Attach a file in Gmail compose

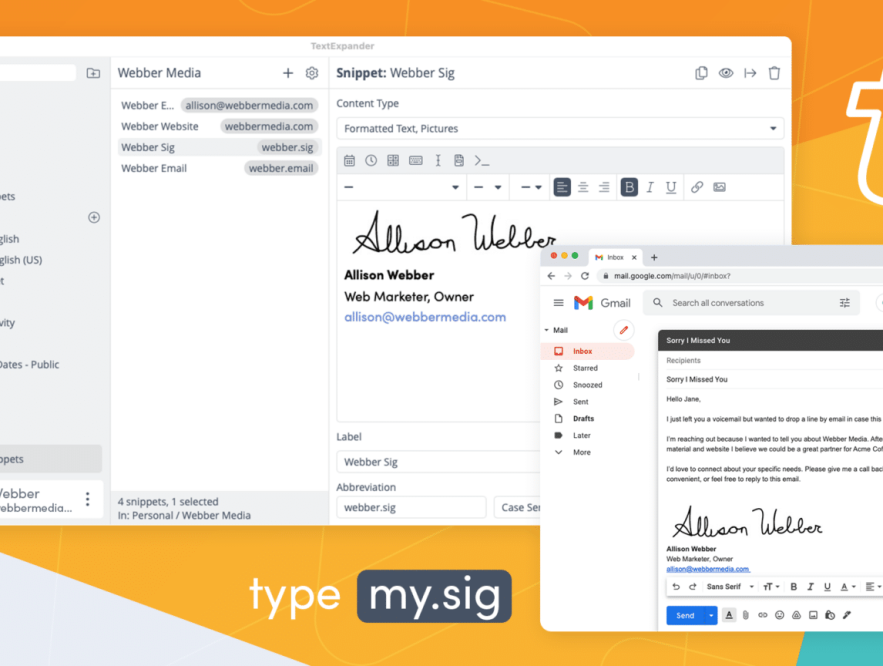coord(746,615)
